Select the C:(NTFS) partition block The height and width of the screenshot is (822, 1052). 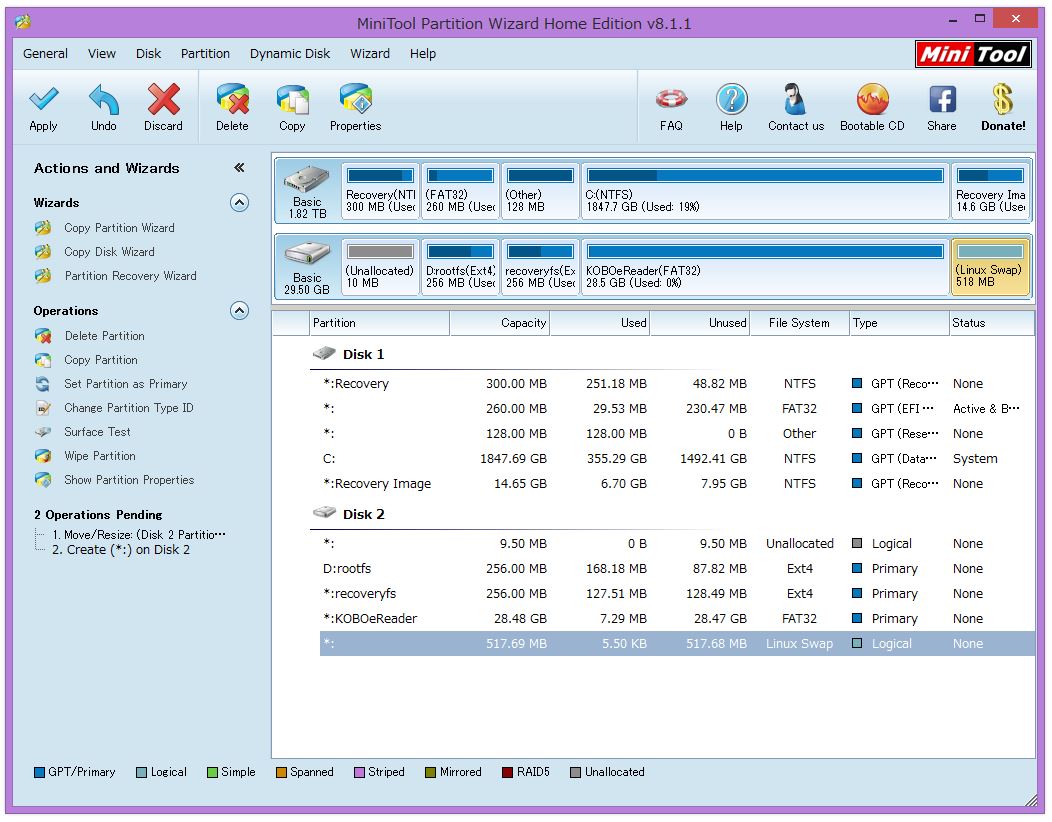[765, 191]
